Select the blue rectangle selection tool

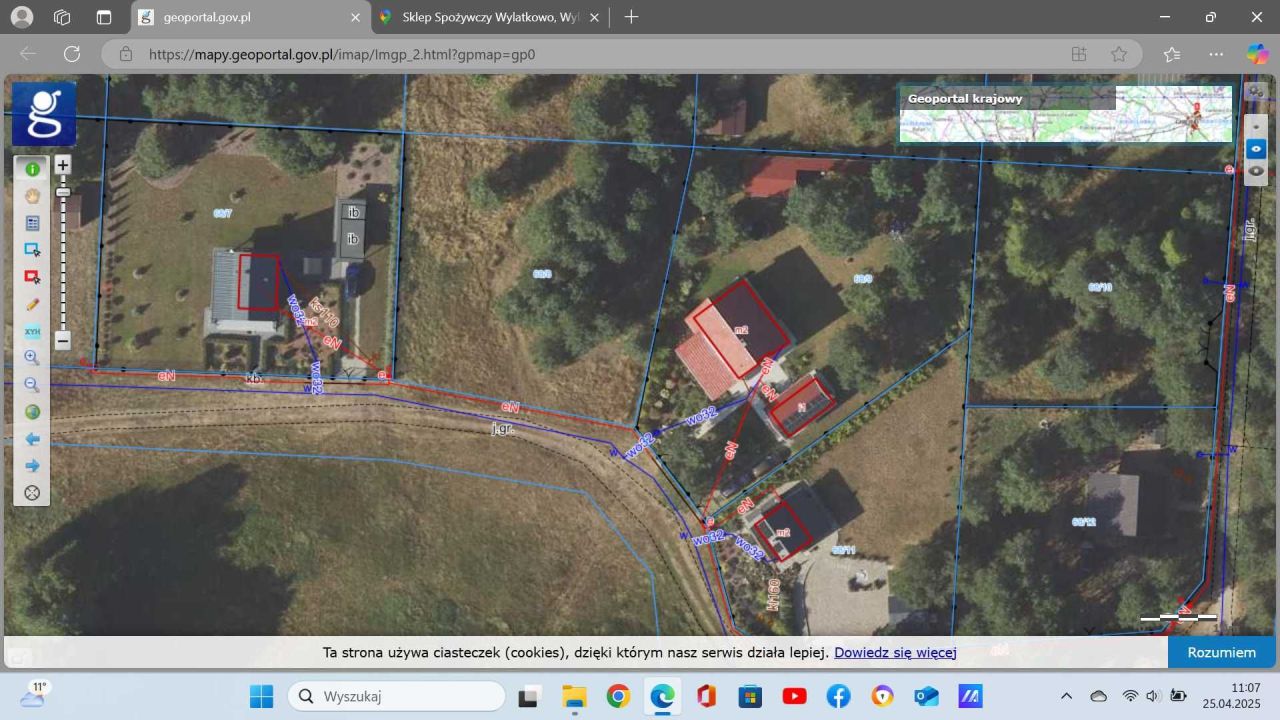tap(32, 250)
